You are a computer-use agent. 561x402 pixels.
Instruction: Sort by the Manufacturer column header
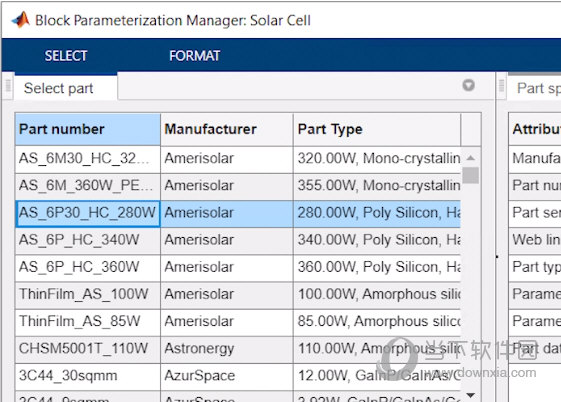[x=227, y=129]
